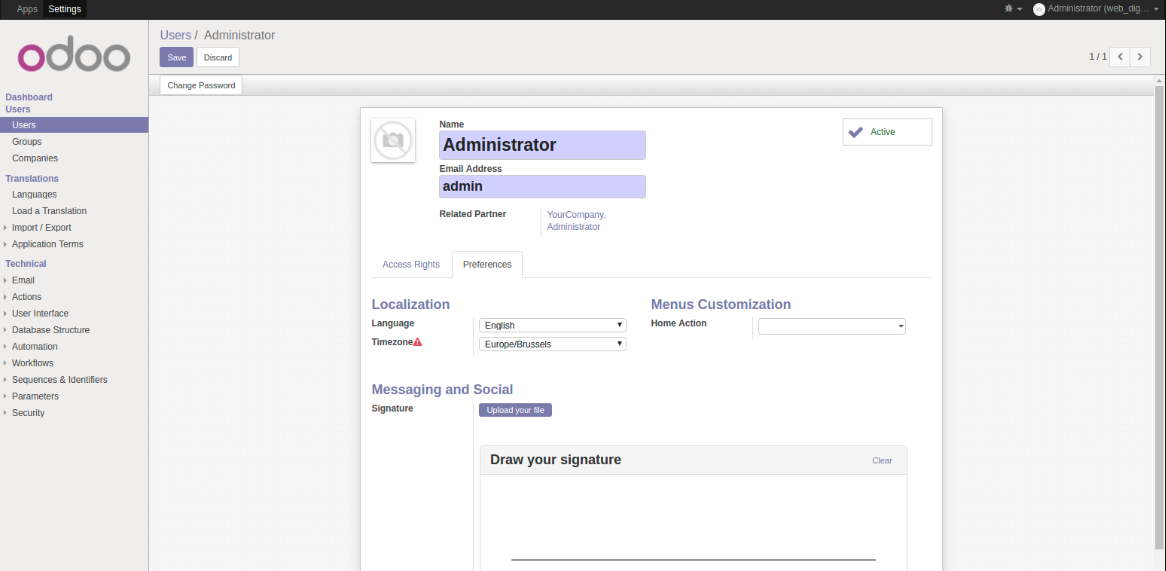Click the Save button
1166x571 pixels.
[176, 57]
